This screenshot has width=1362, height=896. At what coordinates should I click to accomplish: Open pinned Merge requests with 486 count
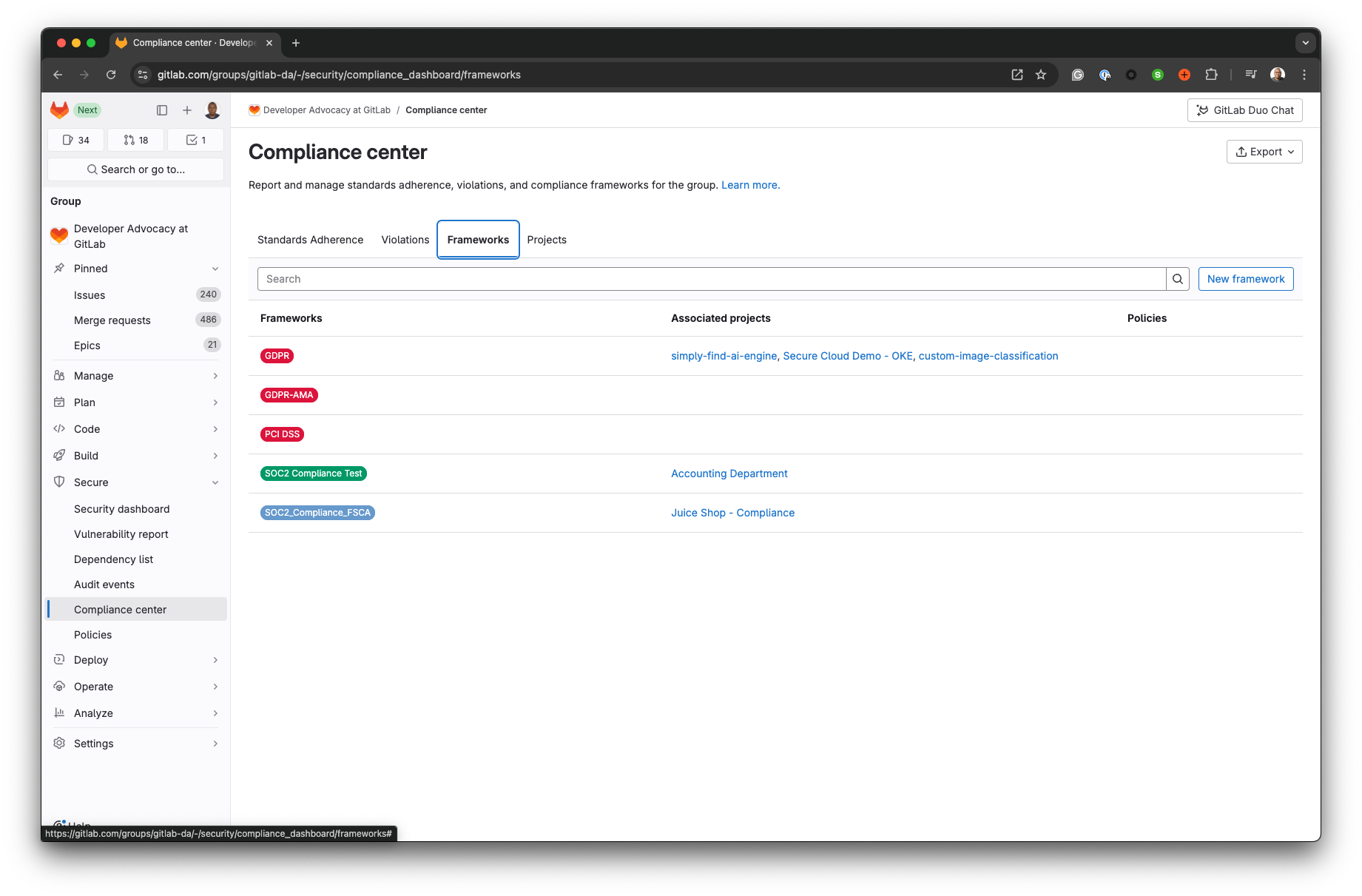point(136,320)
